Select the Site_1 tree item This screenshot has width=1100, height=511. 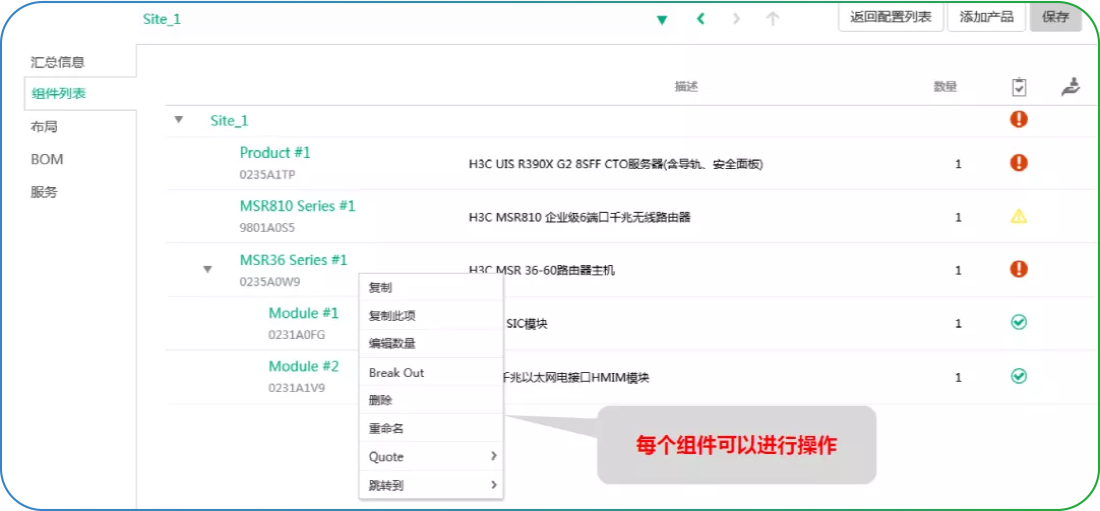229,121
